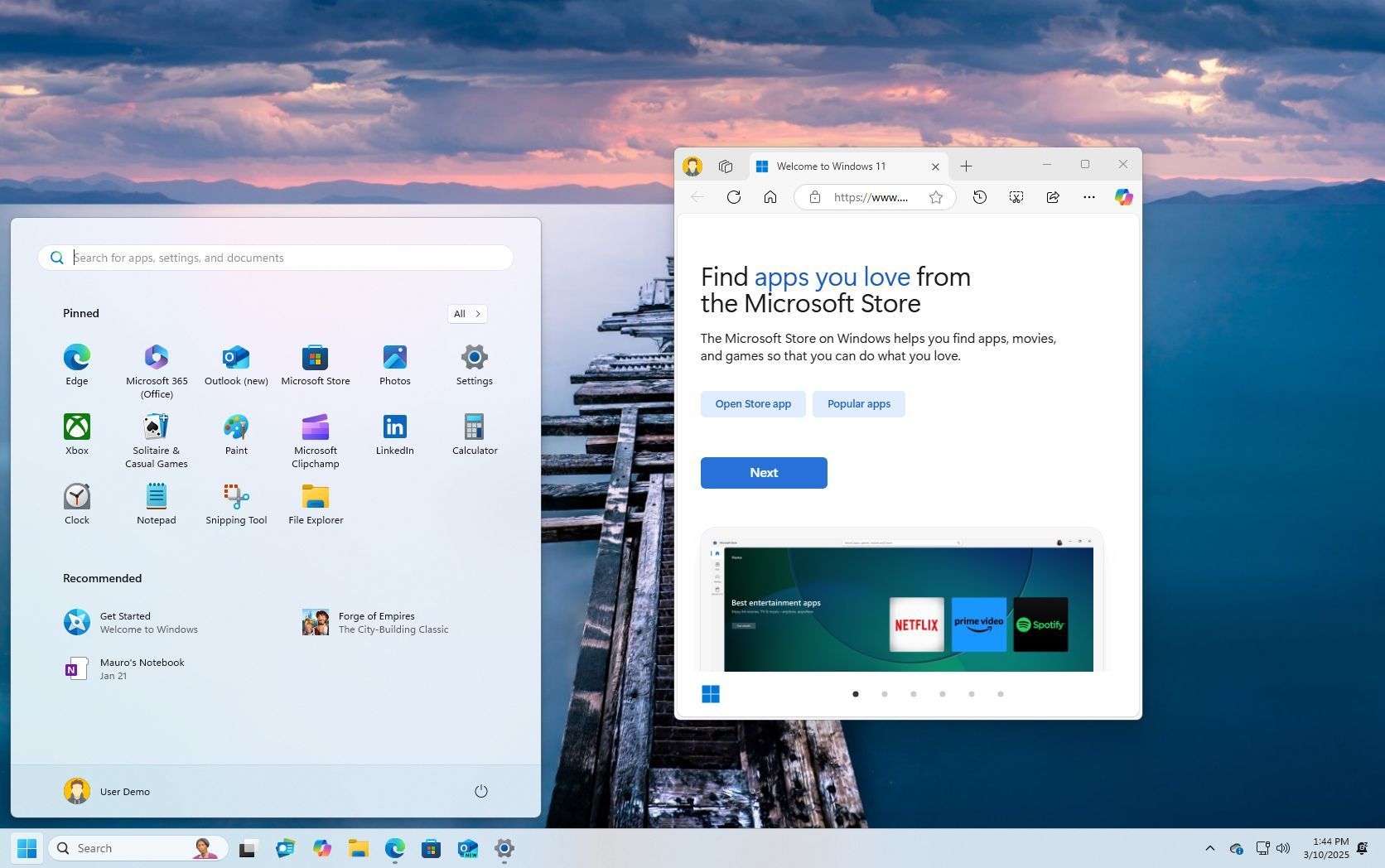Click the Search for apps input field
This screenshot has height=868, width=1385.
coord(276,258)
